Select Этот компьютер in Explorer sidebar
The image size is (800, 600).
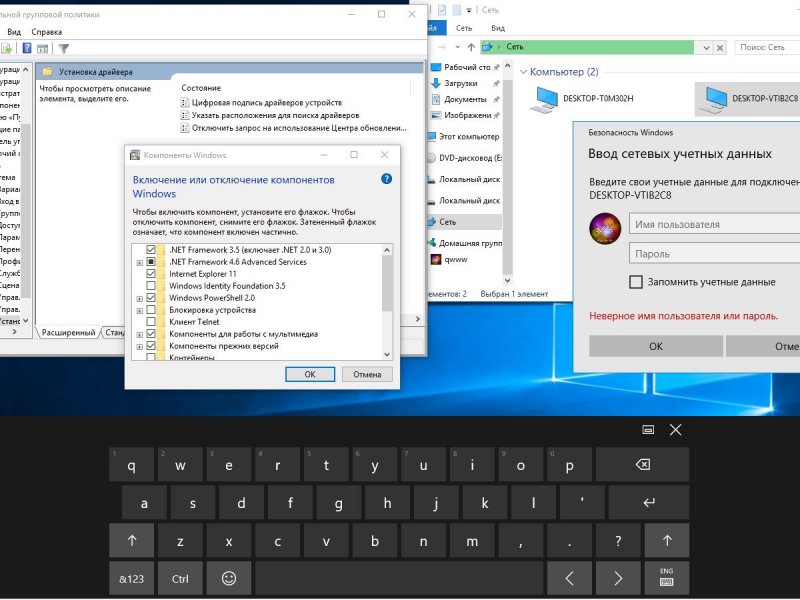[x=464, y=136]
